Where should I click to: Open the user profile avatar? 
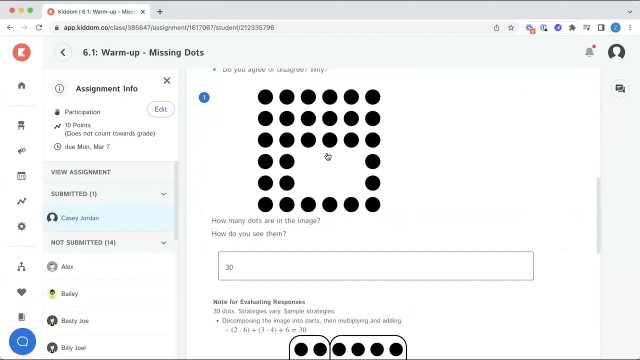pyautogui.click(x=616, y=52)
